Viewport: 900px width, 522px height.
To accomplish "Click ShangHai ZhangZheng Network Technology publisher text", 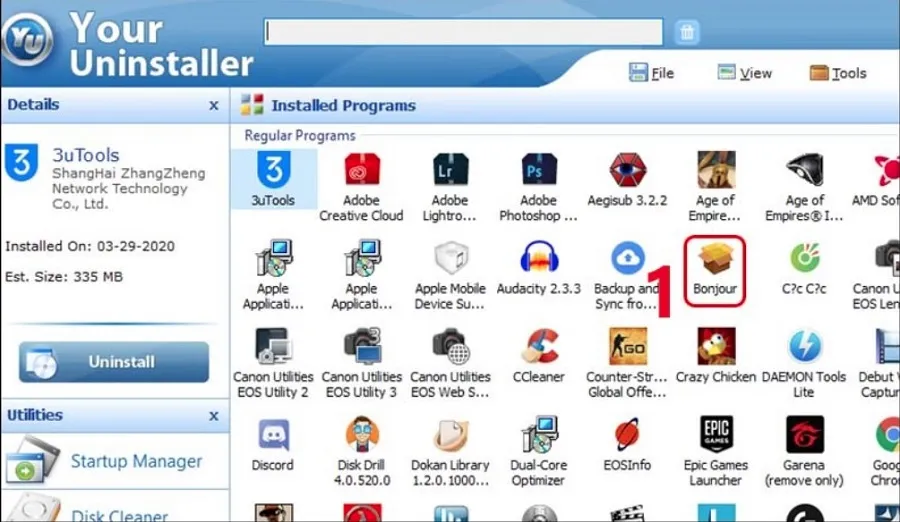I will [x=129, y=188].
